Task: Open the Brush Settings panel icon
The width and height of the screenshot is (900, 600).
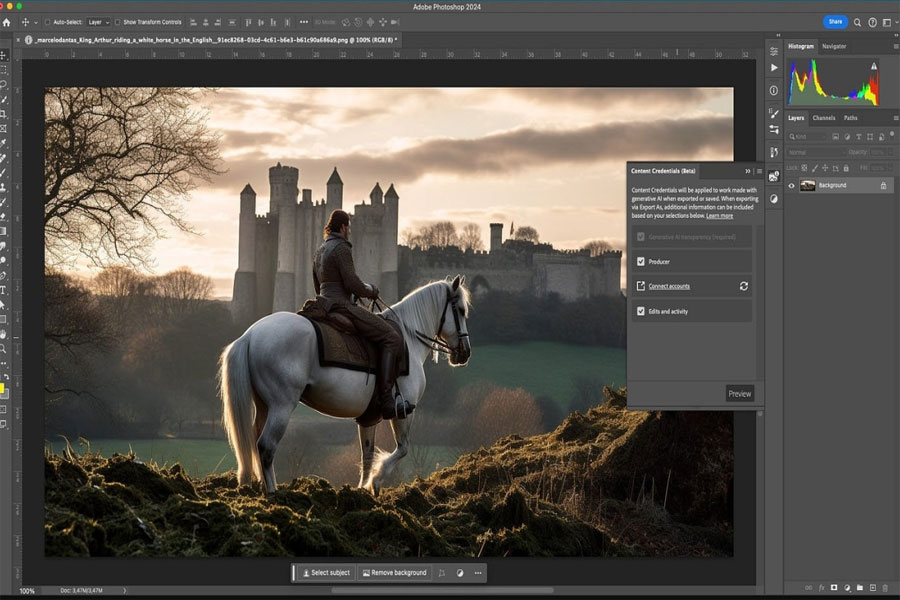Action: [774, 114]
